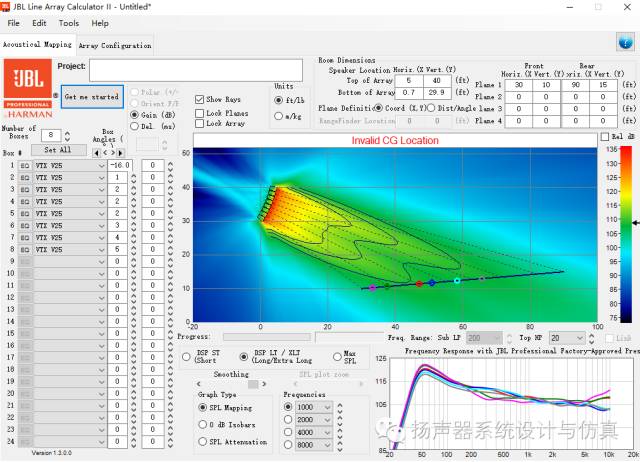Uncheck the Show Rays checkbox
This screenshot has height=462, width=640.
coord(200,100)
